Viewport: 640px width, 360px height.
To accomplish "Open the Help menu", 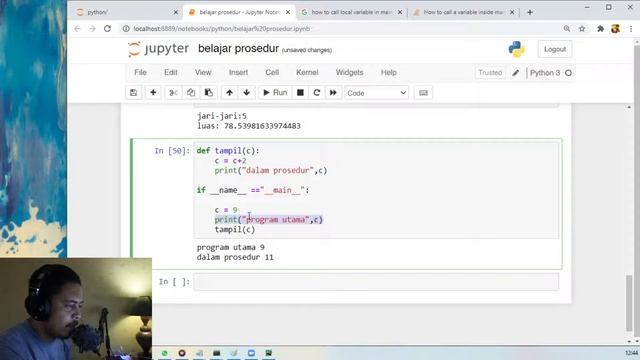I will point(389,72).
